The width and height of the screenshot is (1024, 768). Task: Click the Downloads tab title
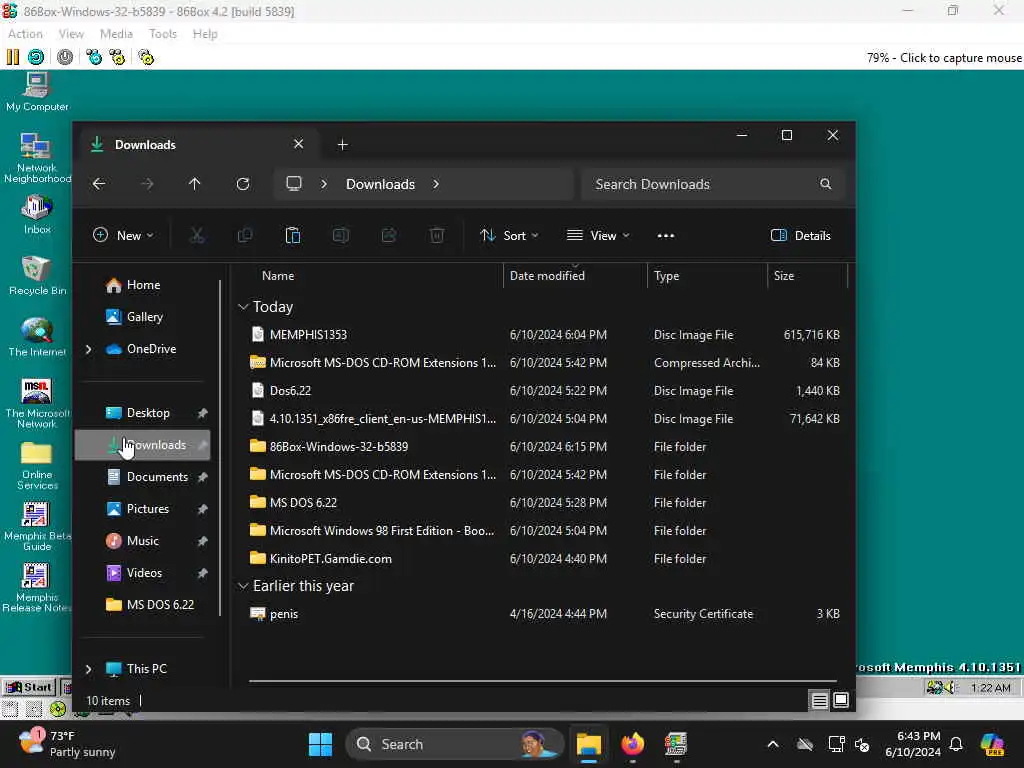[x=145, y=145]
